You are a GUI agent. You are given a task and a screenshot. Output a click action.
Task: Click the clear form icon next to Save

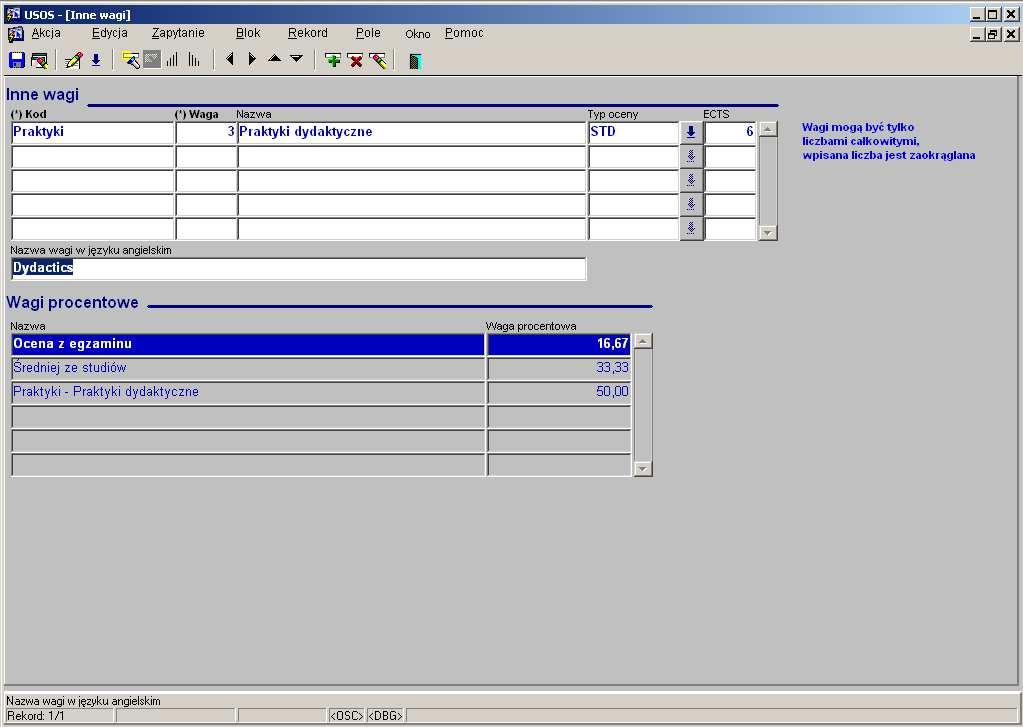coord(39,61)
